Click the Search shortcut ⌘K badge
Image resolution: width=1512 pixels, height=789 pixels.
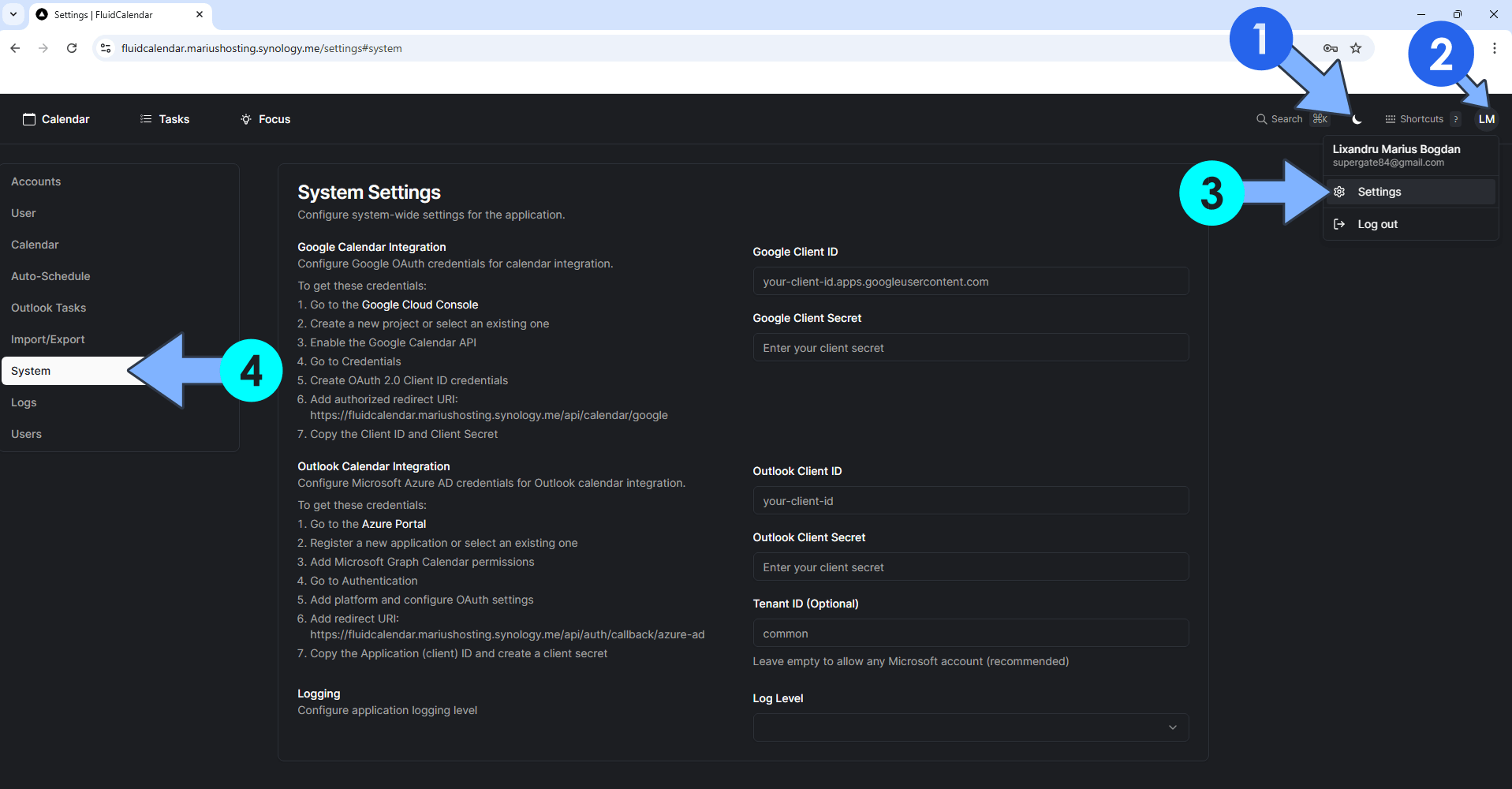click(x=1320, y=119)
